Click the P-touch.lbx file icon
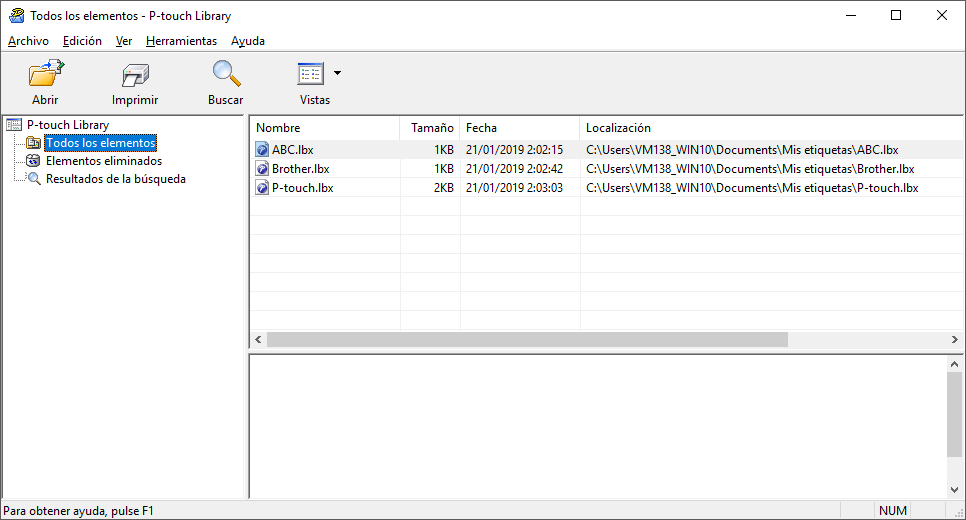Screen dimensions: 966x520 (262, 188)
